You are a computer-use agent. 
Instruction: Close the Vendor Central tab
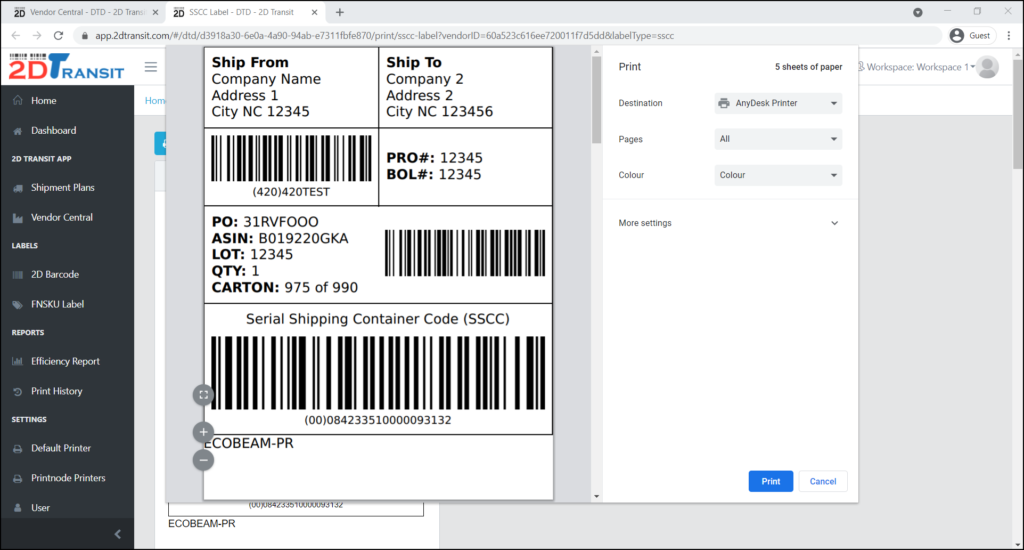155,12
